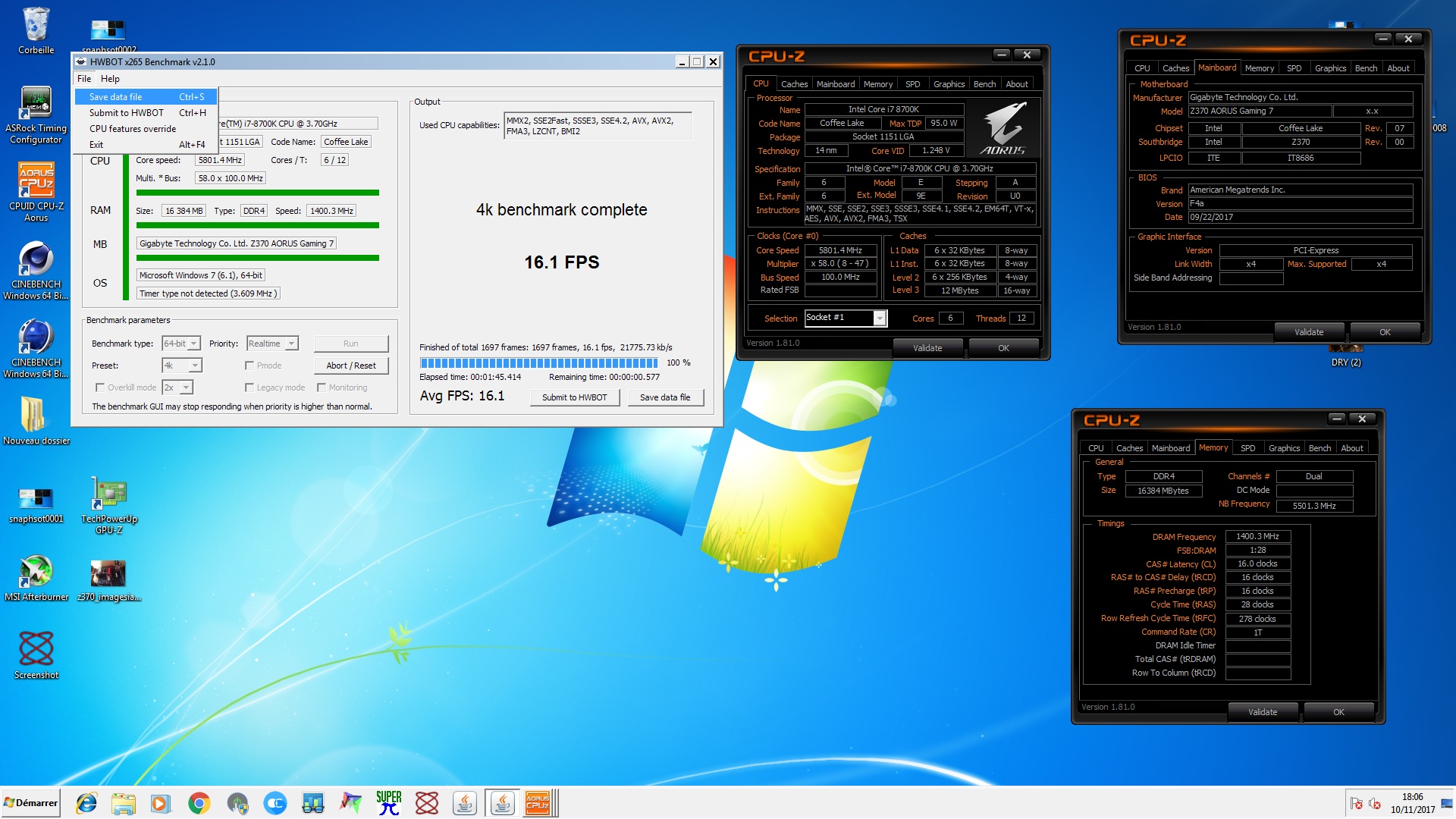Click the second Java taskbar icon
Viewport: 1456px width, 819px height.
(502, 803)
